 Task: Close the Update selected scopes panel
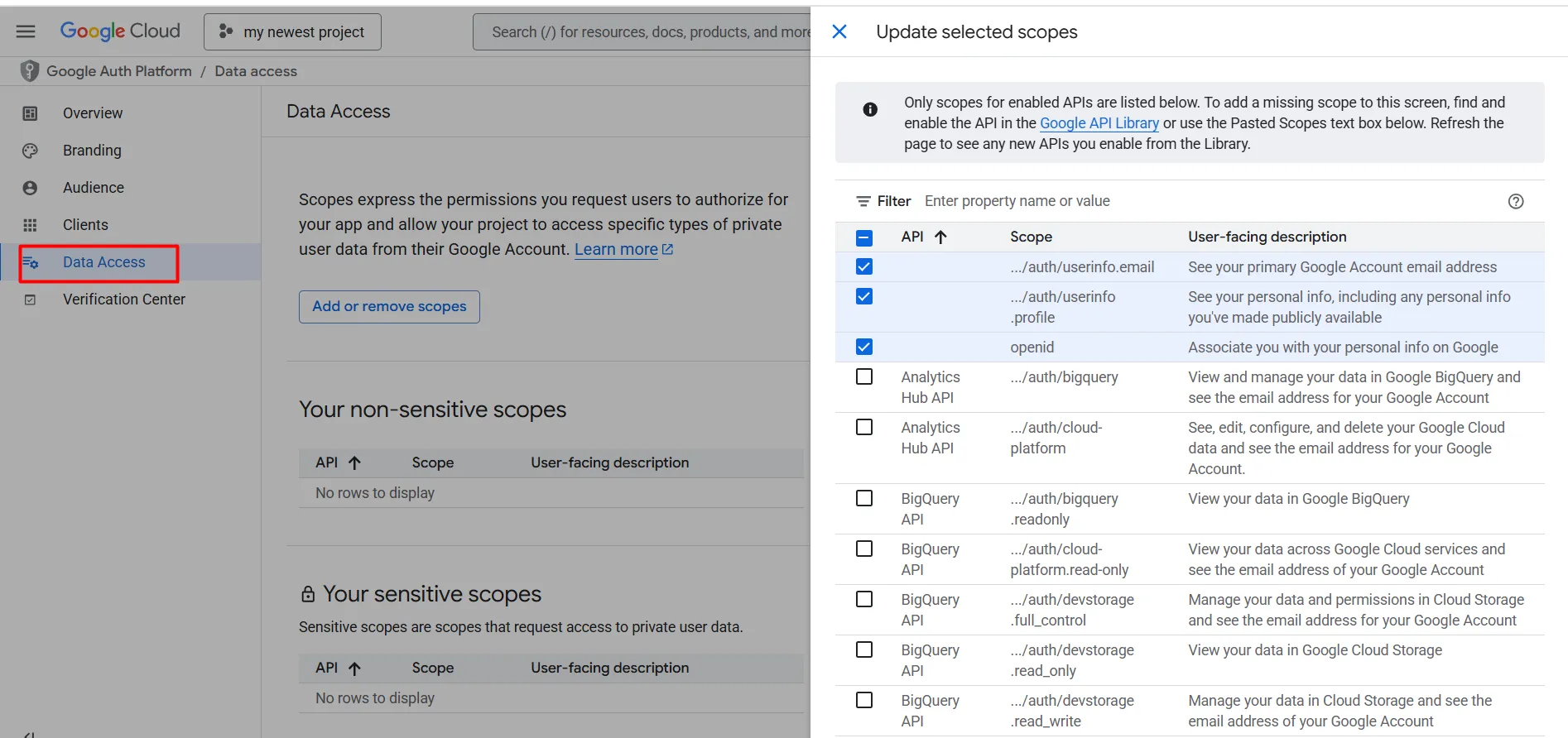point(839,31)
